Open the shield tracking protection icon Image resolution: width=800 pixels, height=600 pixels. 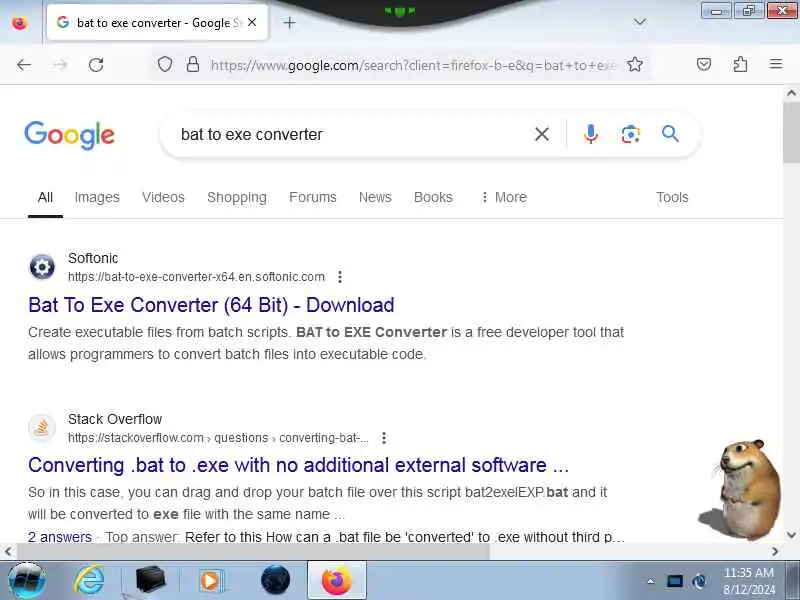(x=165, y=64)
